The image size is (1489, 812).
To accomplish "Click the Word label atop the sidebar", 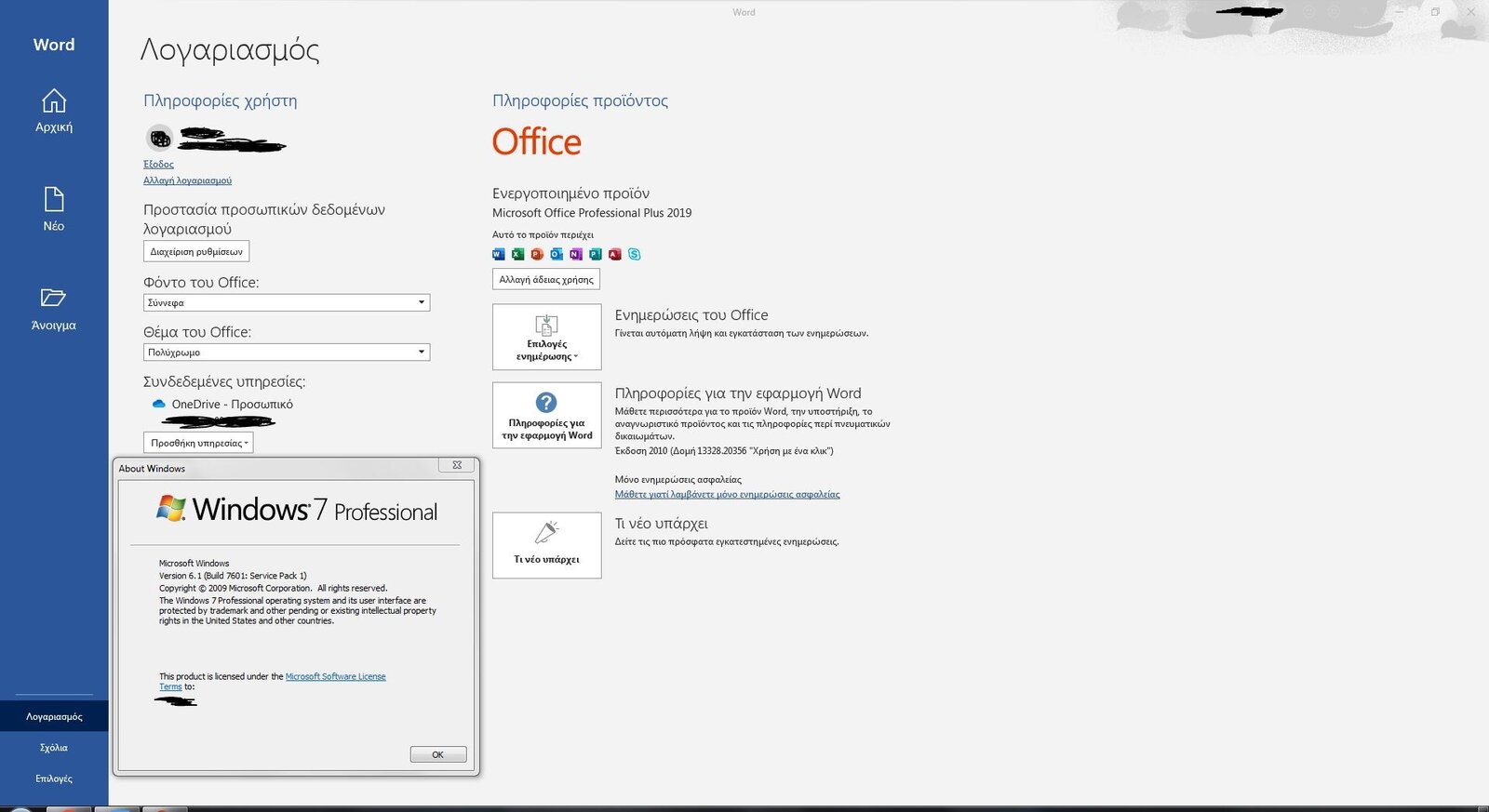I will point(54,45).
